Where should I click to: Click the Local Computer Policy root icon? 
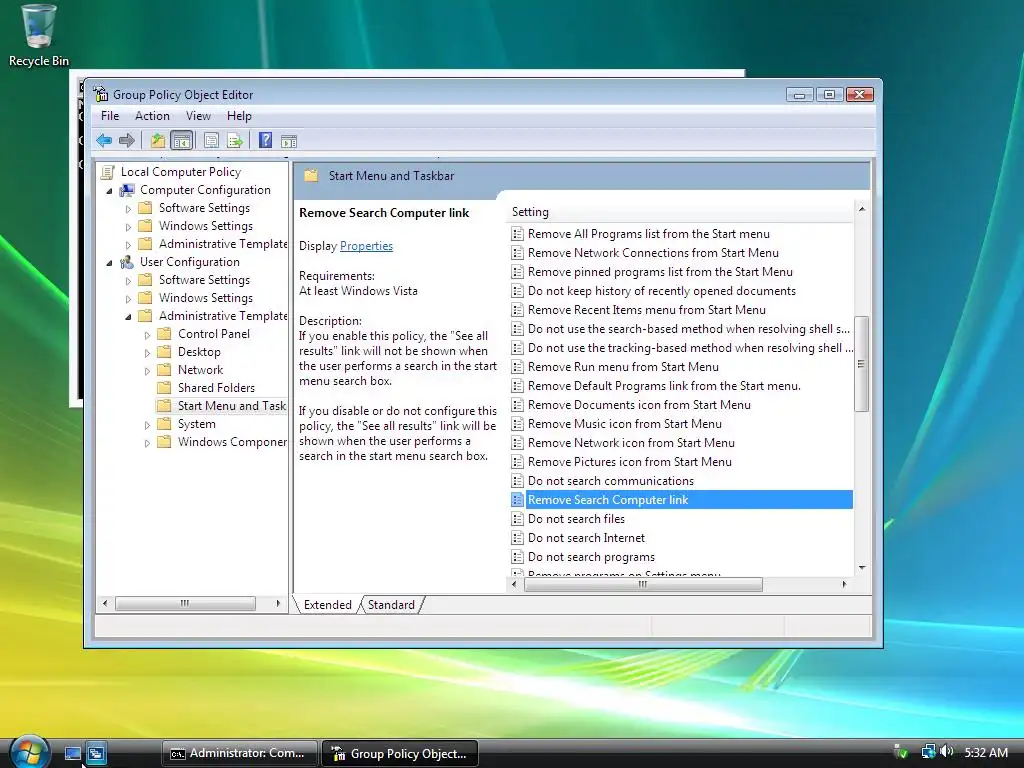coord(108,172)
